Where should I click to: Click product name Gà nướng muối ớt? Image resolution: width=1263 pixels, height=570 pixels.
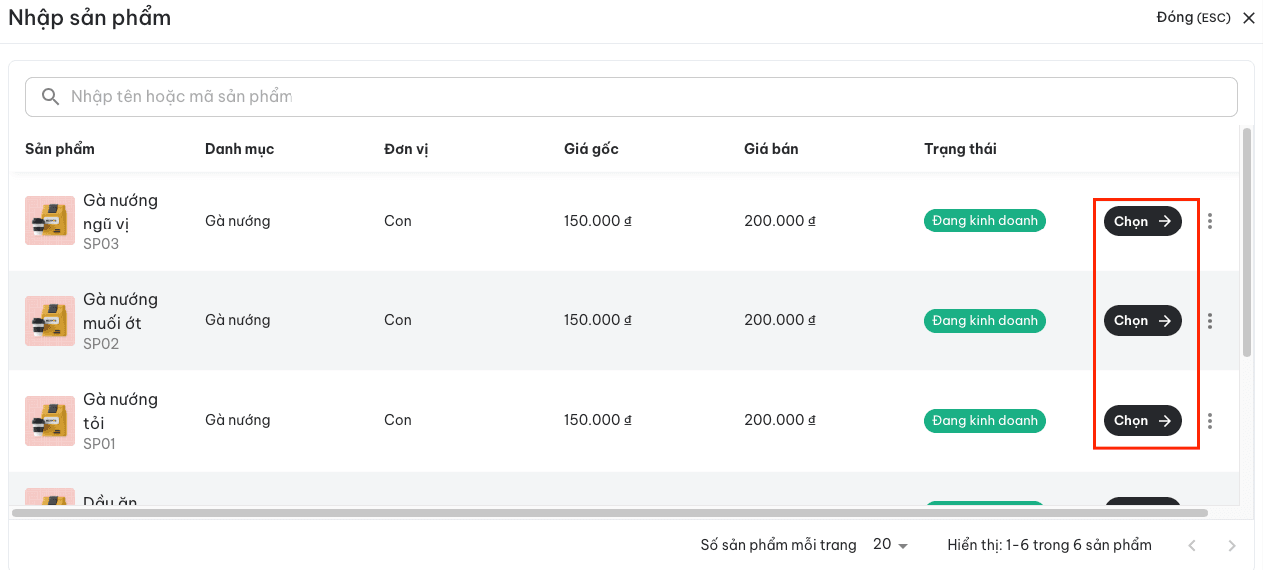coord(120,311)
